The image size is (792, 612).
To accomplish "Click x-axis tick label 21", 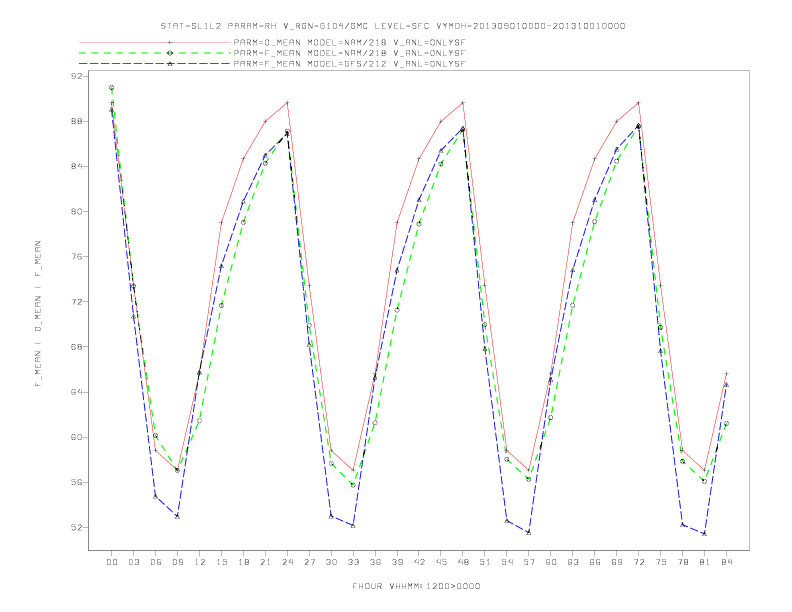I will point(265,562).
